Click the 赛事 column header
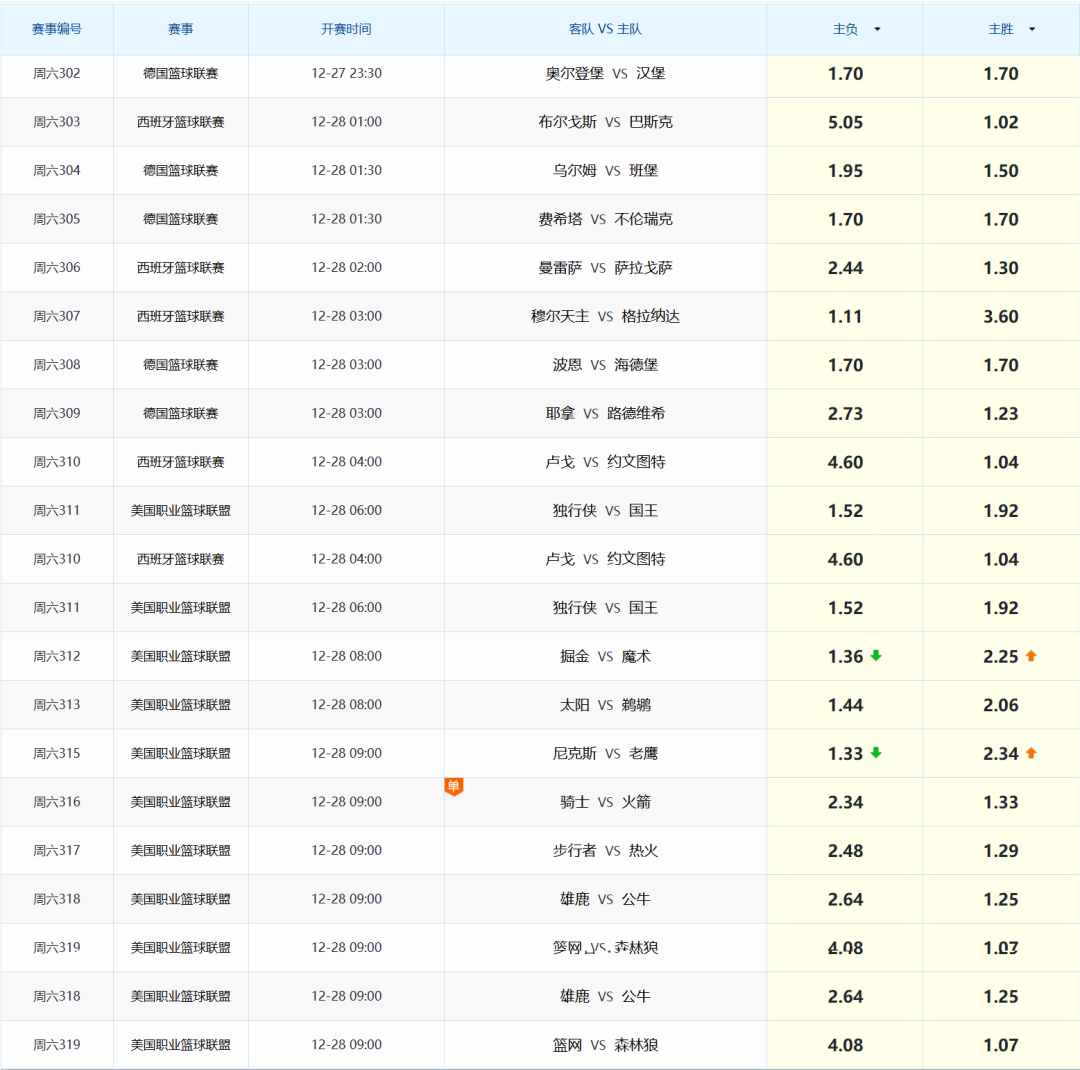The height and width of the screenshot is (1070, 1080). point(180,29)
